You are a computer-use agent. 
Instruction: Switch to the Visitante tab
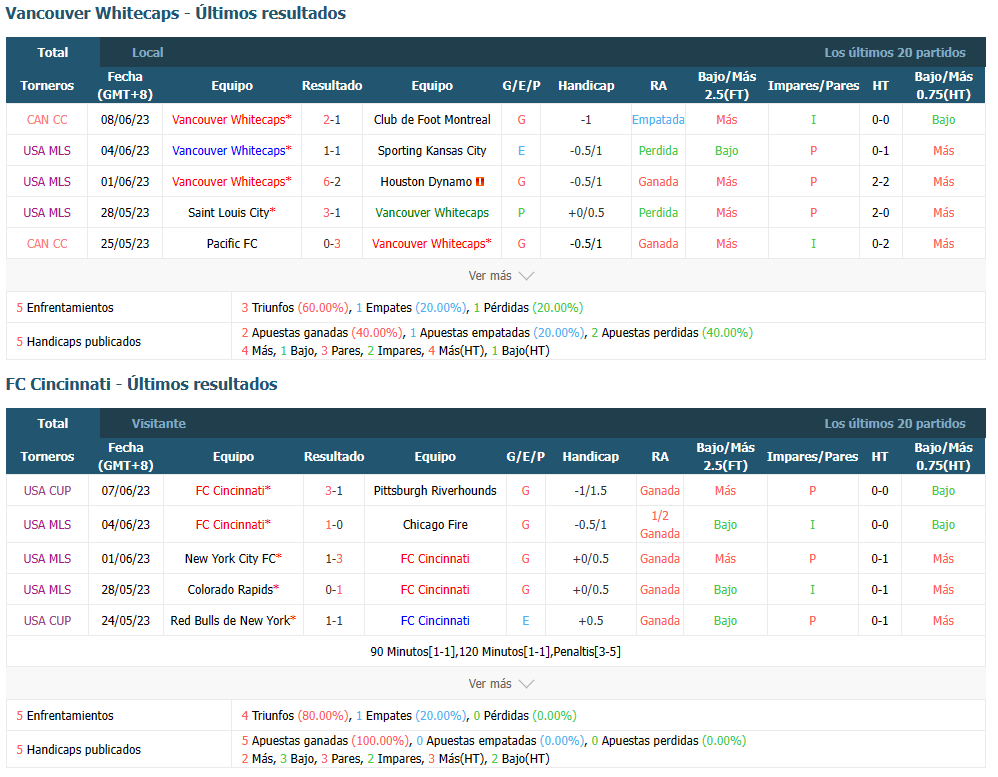pos(158,423)
